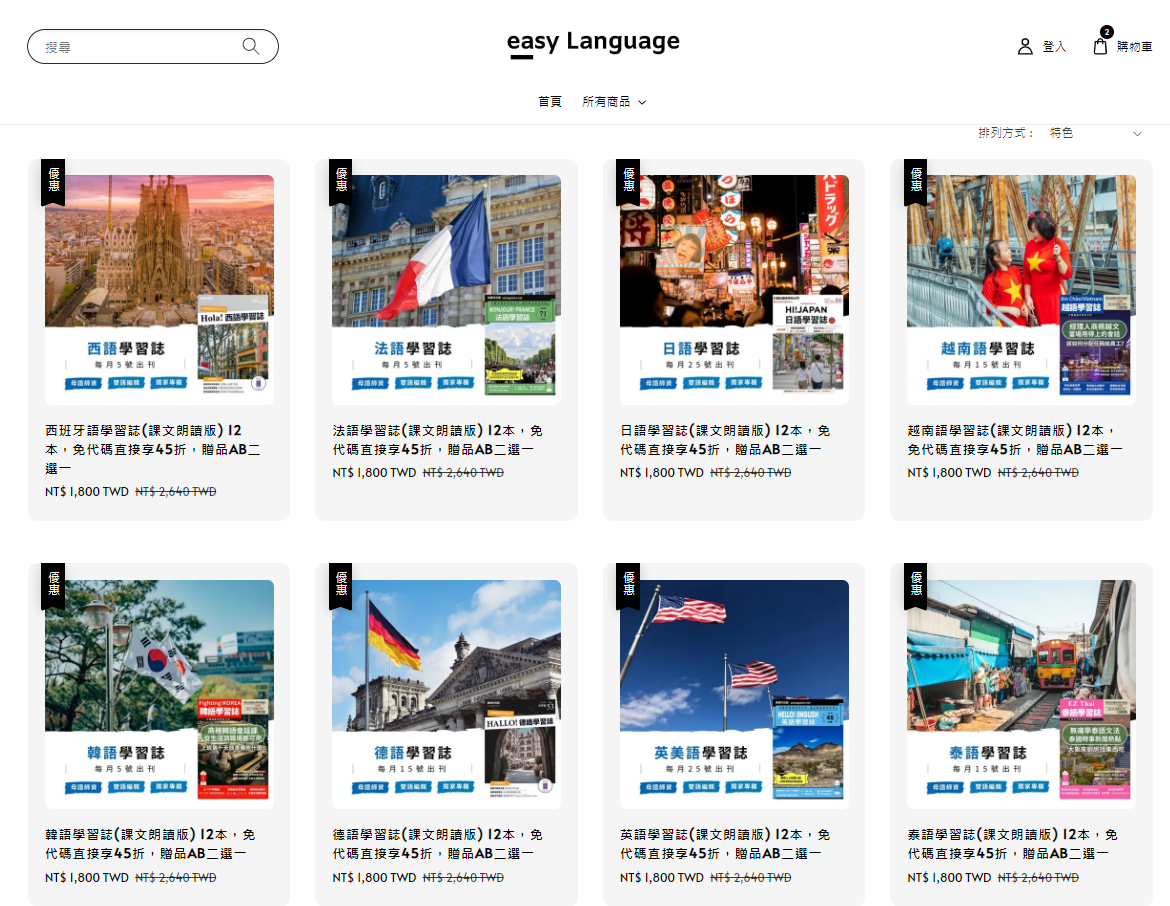Click the 登入 login link
Screen dimensions: 1170x906
[1054, 47]
